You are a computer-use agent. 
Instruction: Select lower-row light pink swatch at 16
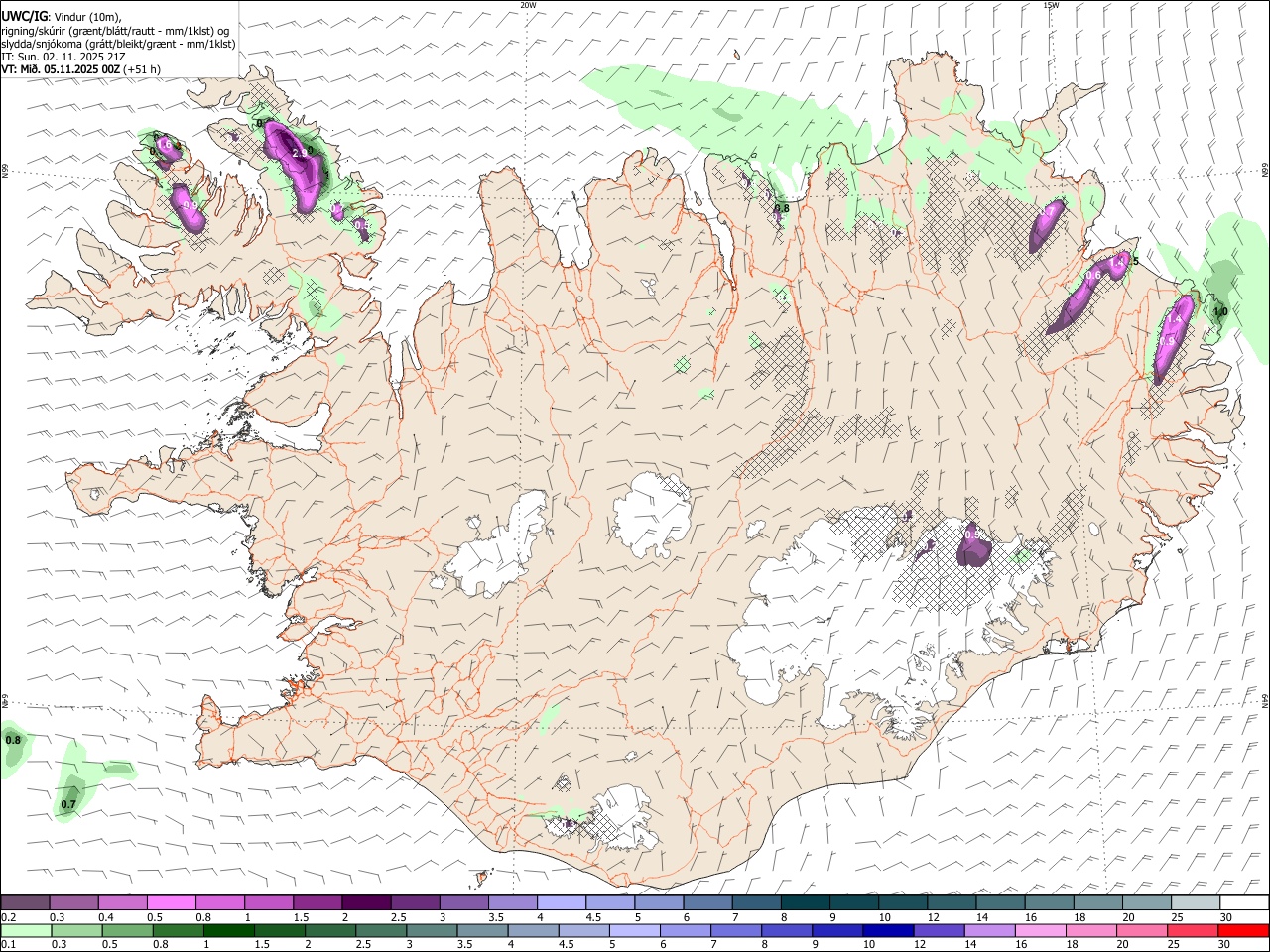(x=1040, y=930)
